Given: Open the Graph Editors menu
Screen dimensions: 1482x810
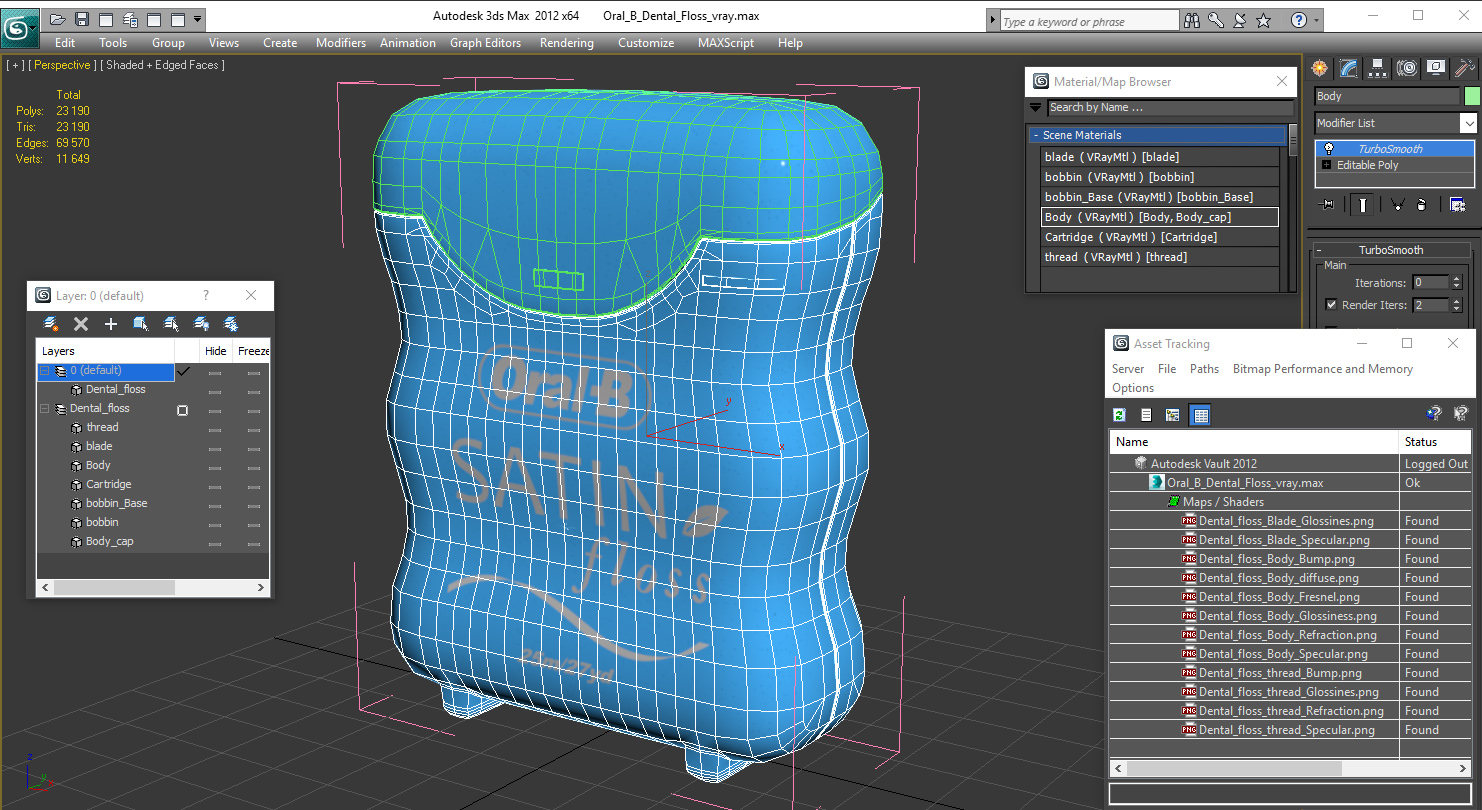Looking at the screenshot, I should [485, 43].
